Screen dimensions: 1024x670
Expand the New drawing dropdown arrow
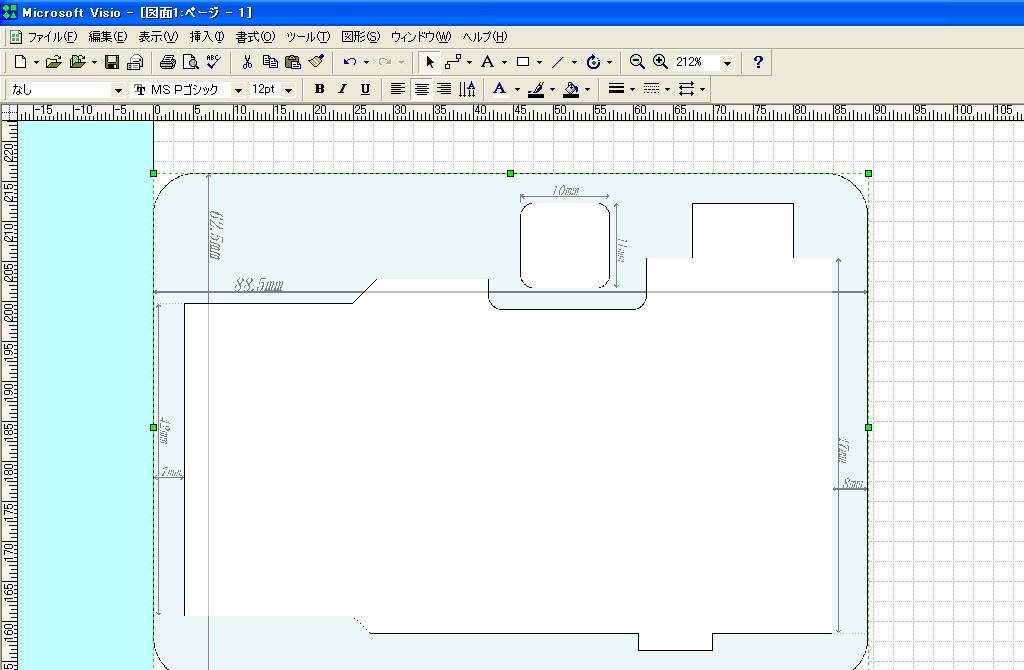click(36, 63)
